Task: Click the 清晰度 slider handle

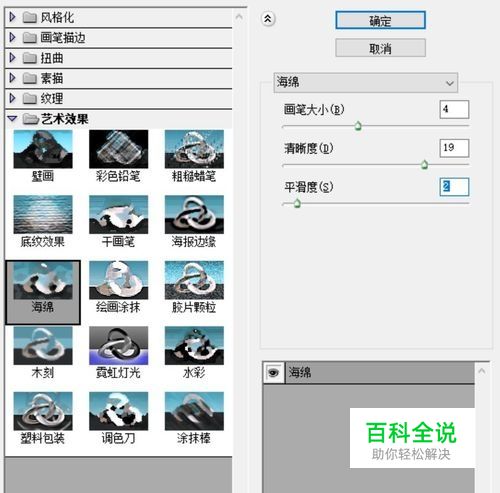Action: 424,165
